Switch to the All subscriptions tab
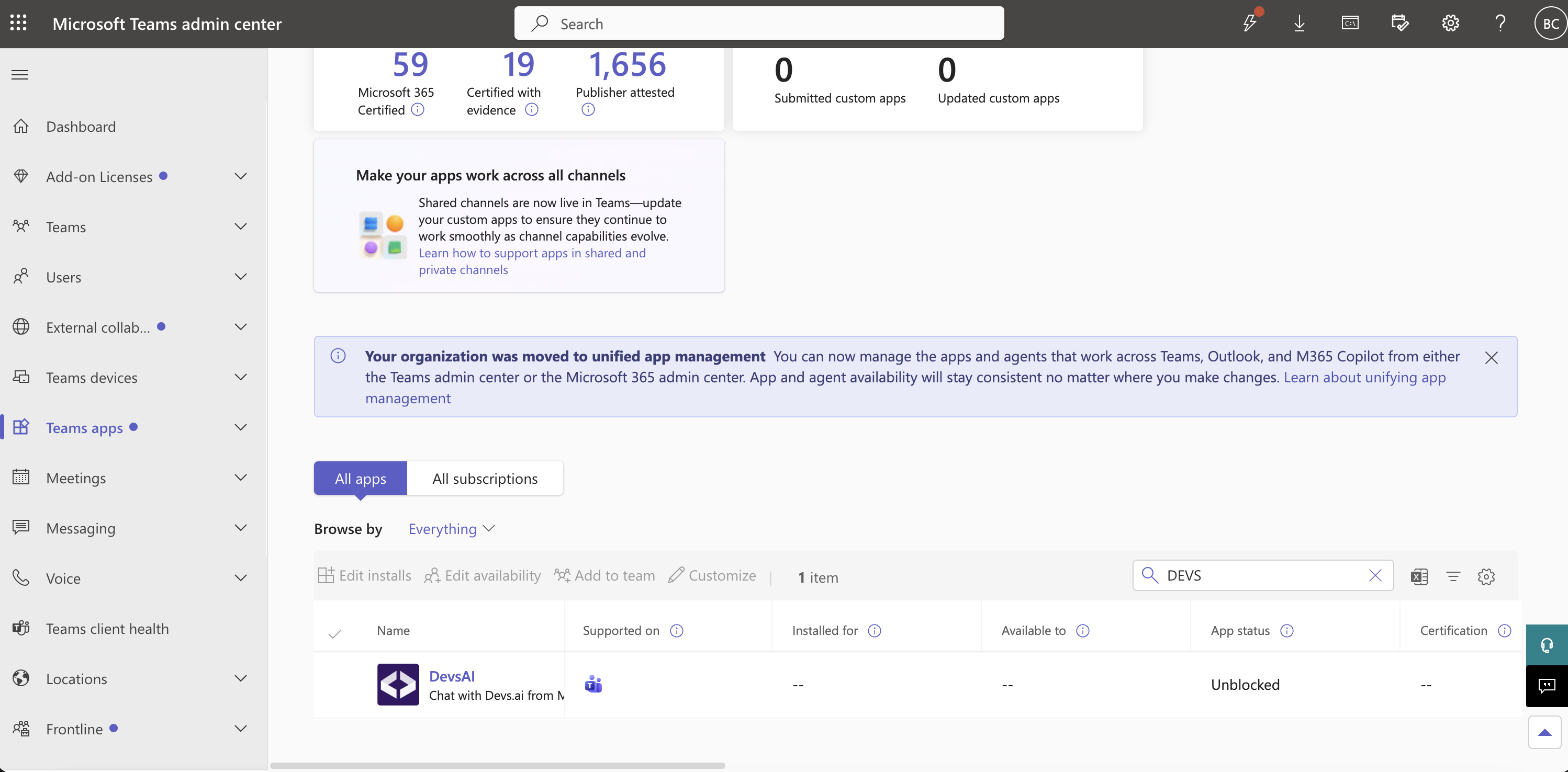The height and width of the screenshot is (772, 1568). coord(485,478)
